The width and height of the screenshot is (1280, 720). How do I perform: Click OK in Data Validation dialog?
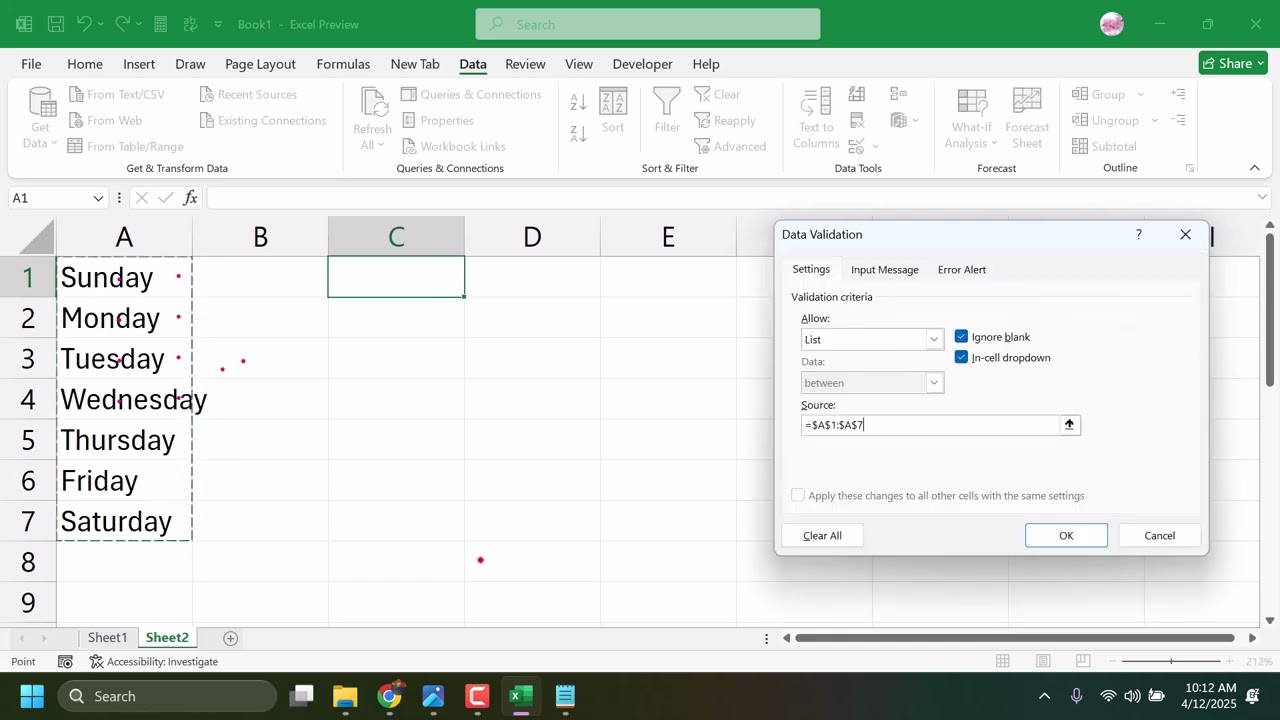pyautogui.click(x=1066, y=536)
